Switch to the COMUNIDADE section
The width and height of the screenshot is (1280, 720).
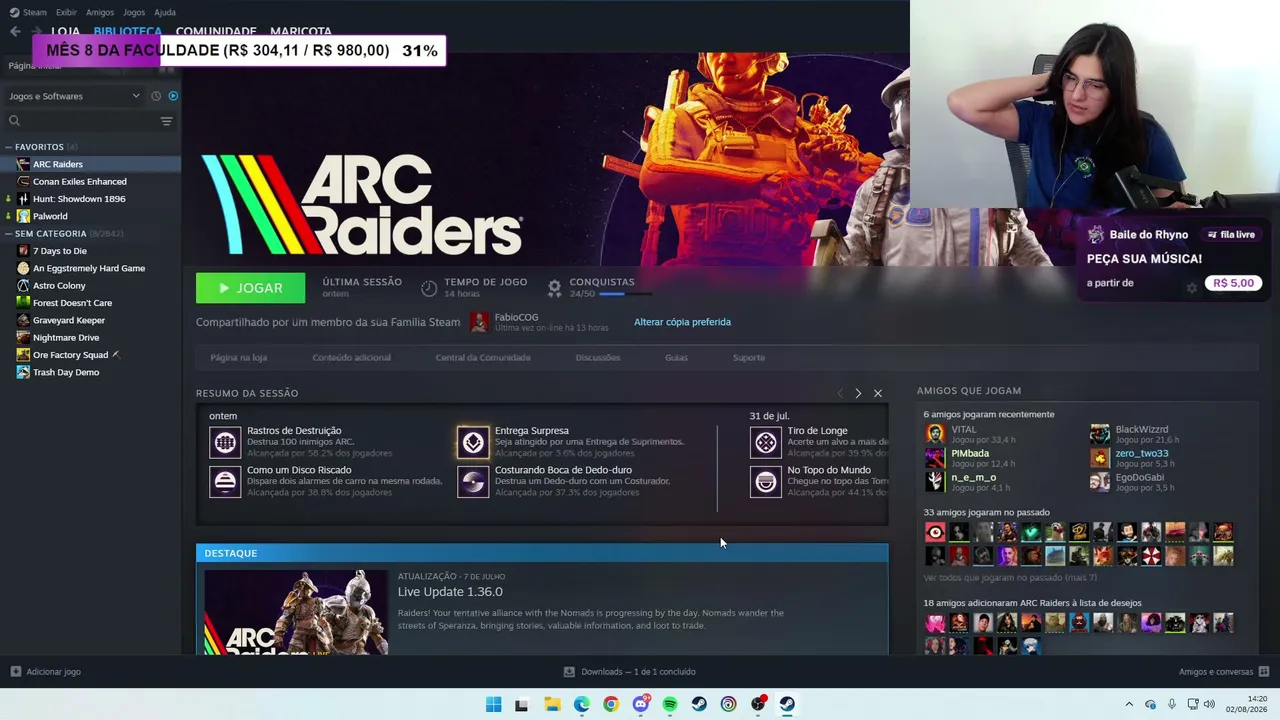[x=216, y=31]
